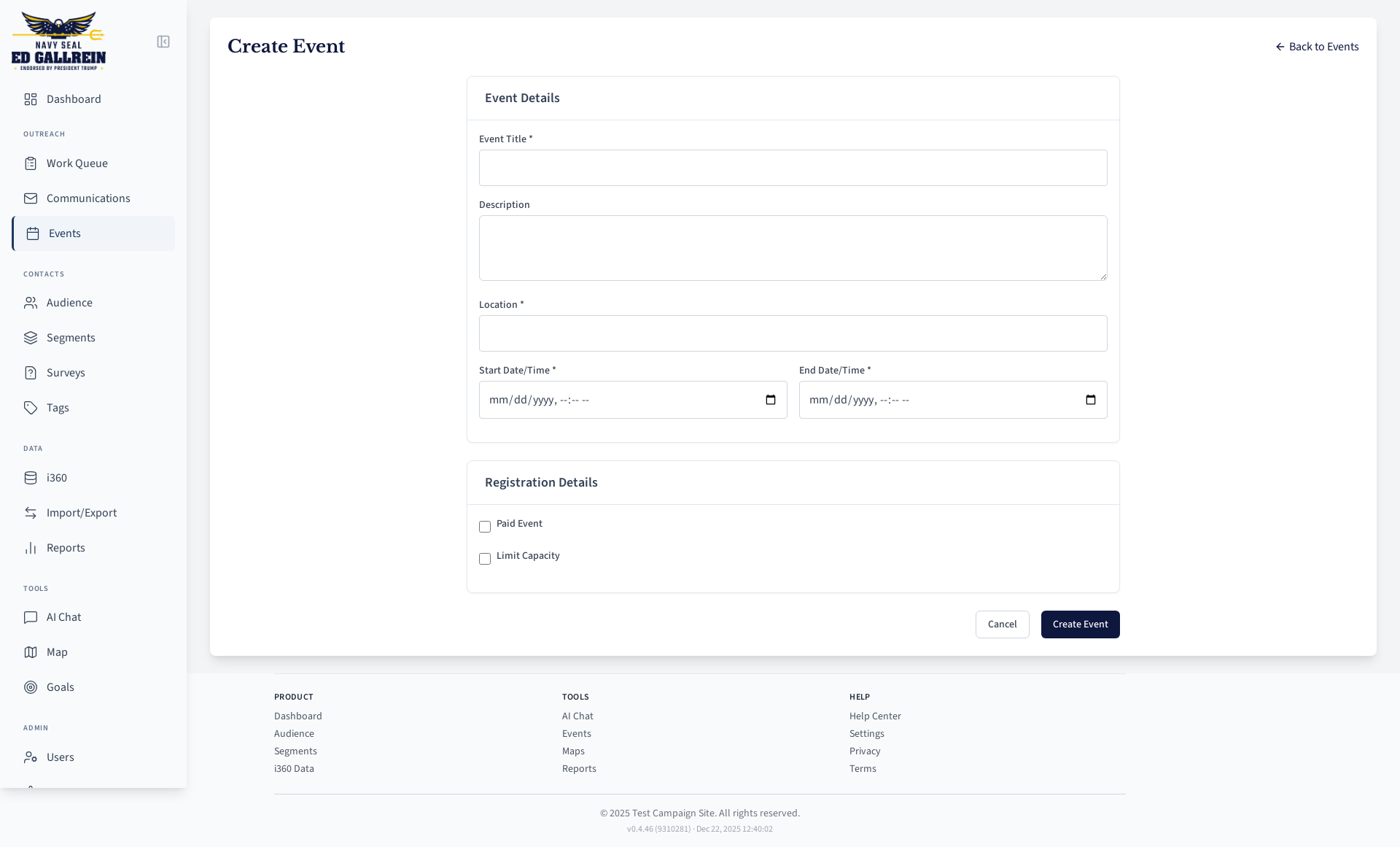Image resolution: width=1400 pixels, height=847 pixels.
Task: Click the Segments layers icon
Action: pos(31,338)
